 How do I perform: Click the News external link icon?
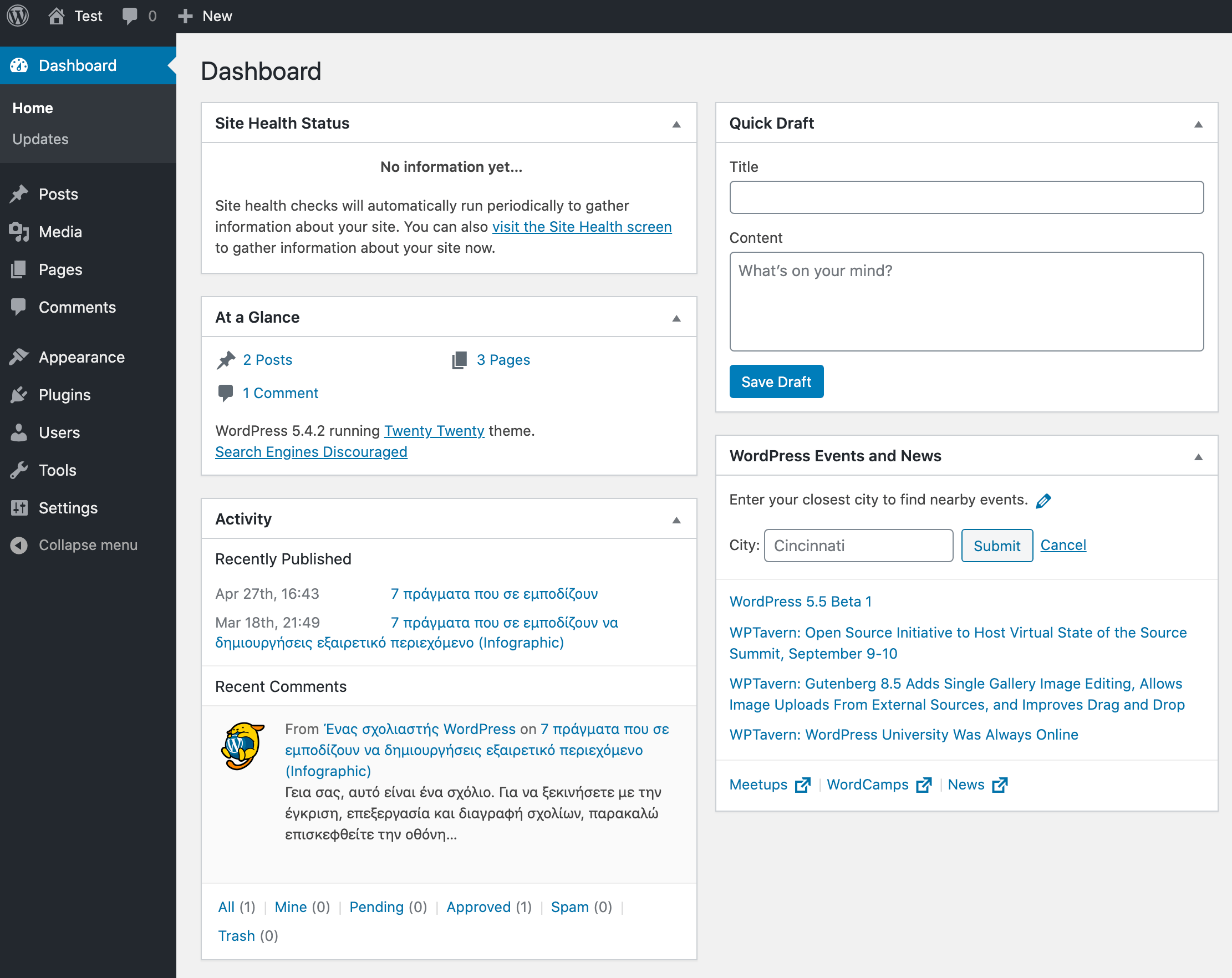point(1000,785)
